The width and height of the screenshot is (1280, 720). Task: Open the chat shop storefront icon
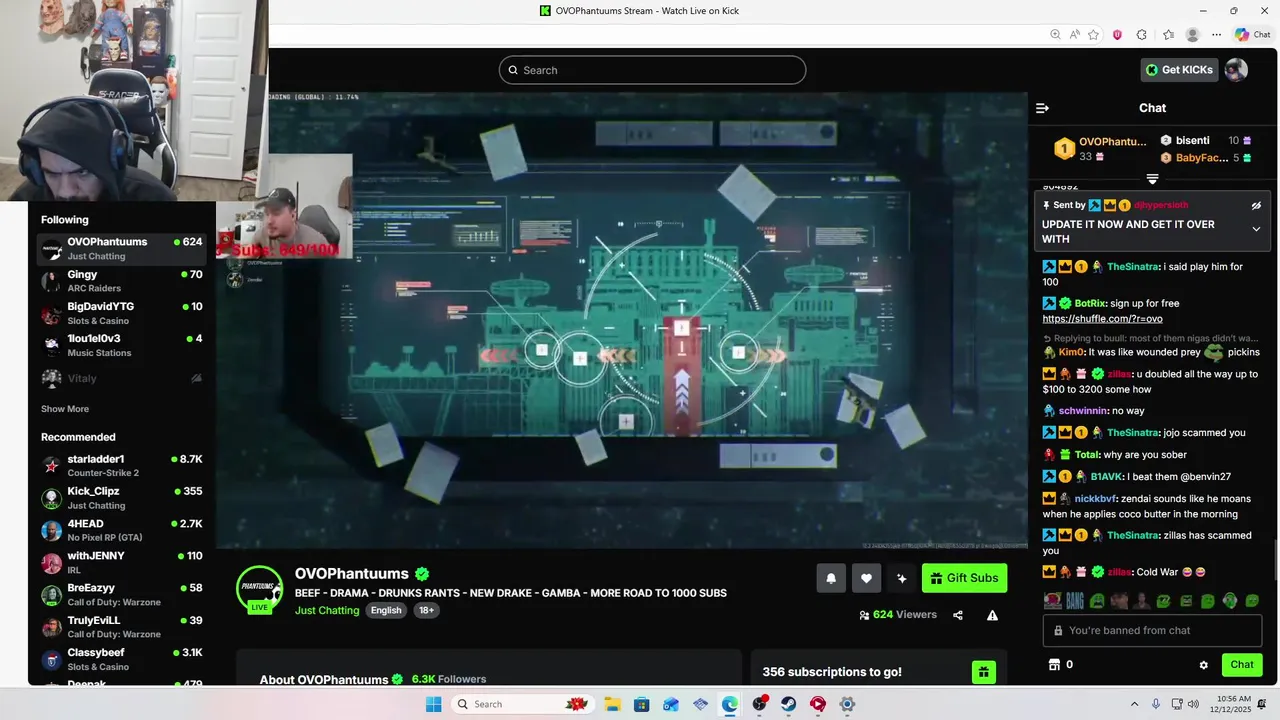tap(1053, 665)
